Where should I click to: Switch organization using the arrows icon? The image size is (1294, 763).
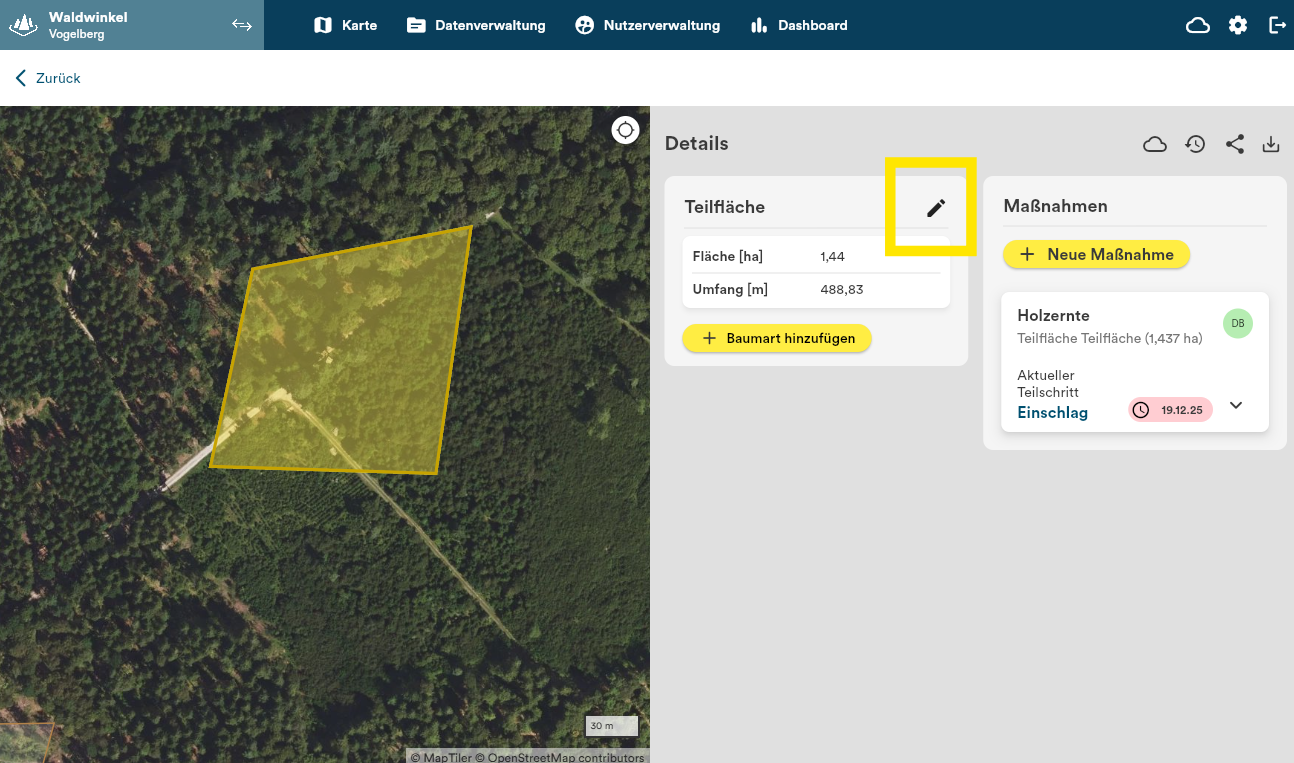[241, 25]
